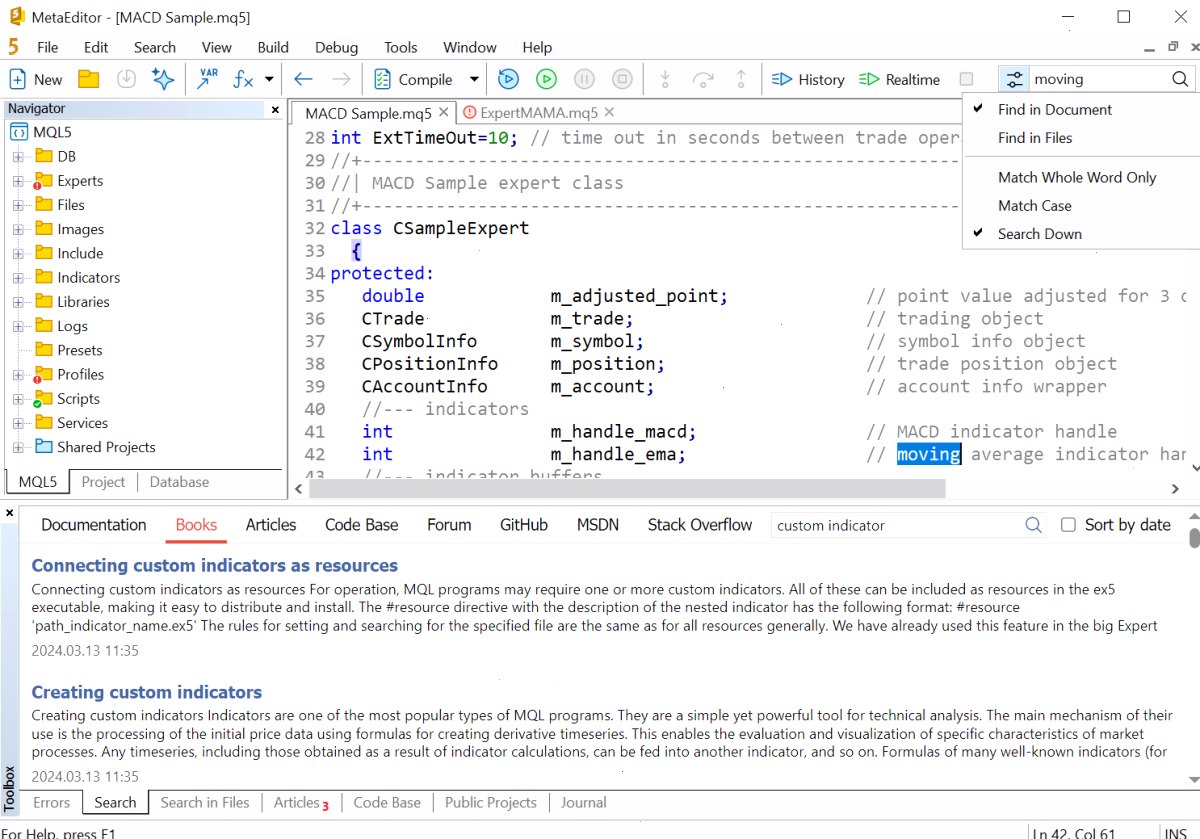Toggle the Find in Document option

[1054, 110]
